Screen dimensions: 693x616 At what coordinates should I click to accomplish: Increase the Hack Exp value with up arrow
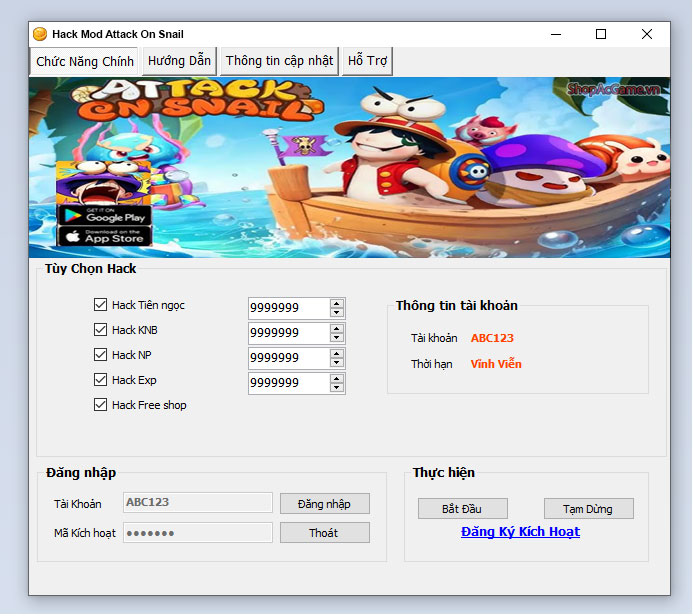[337, 379]
